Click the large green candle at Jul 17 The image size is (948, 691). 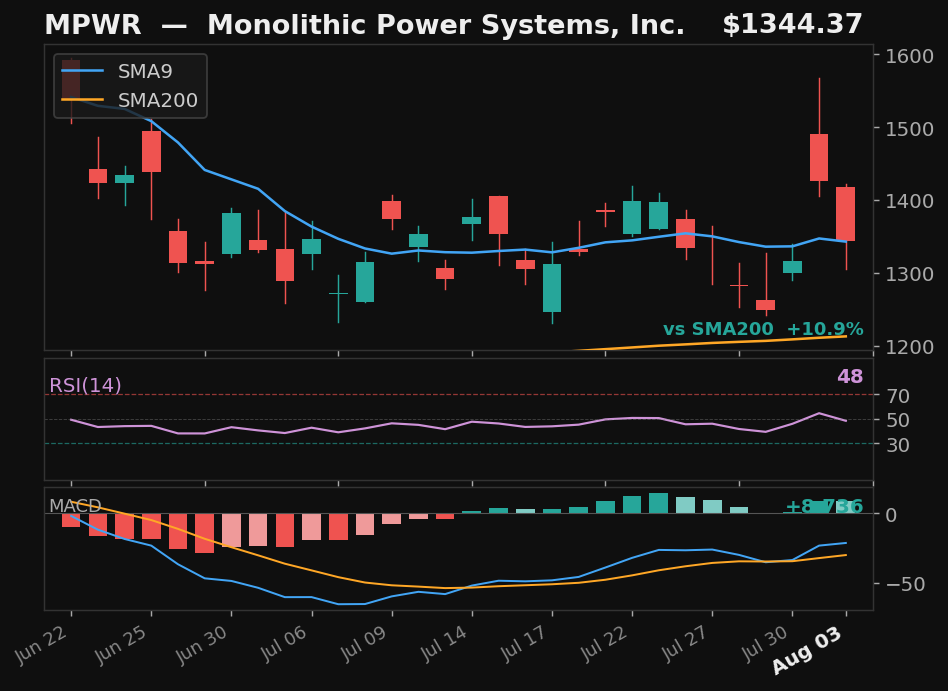point(552,288)
